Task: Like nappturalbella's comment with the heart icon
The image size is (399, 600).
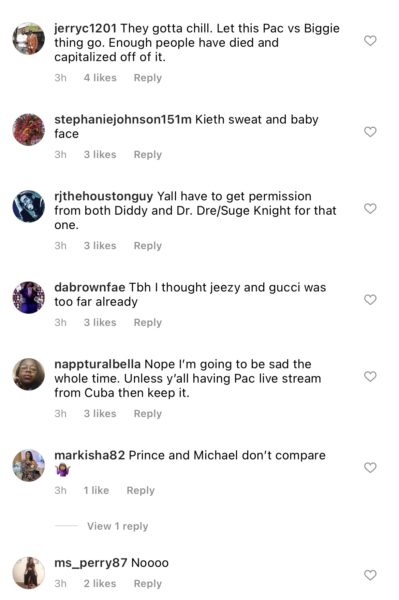Action: point(370,377)
